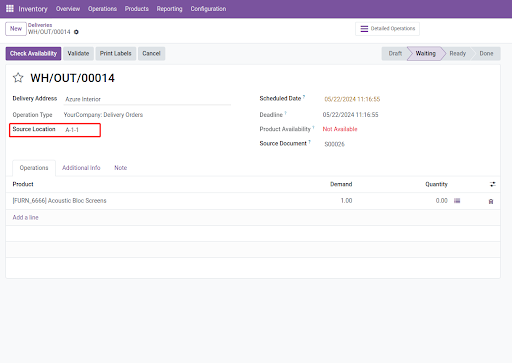This screenshot has height=363, width=512.
Task: Add a line to the operations
Action: 26,217
